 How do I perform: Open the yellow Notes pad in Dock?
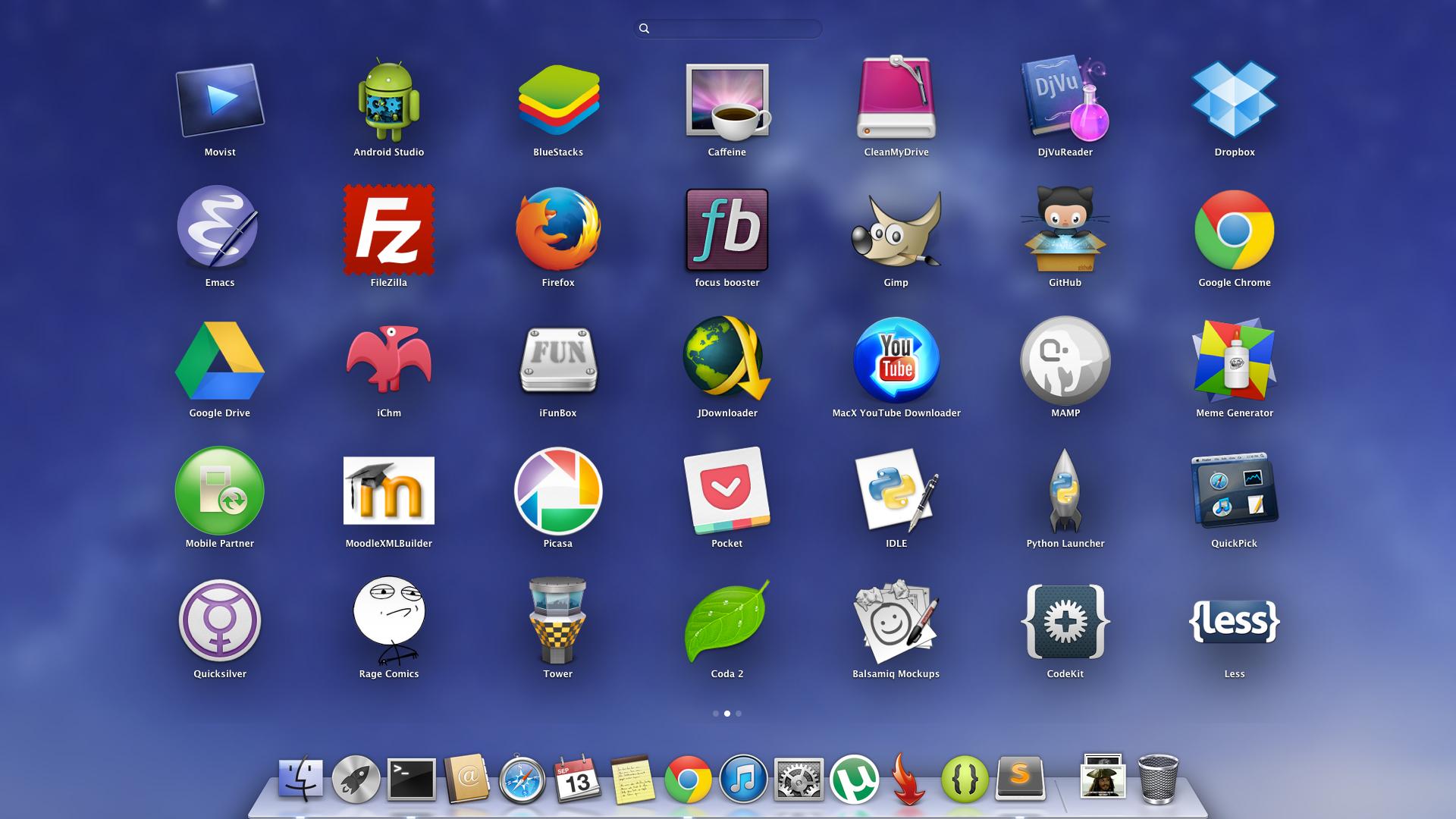coord(632,780)
